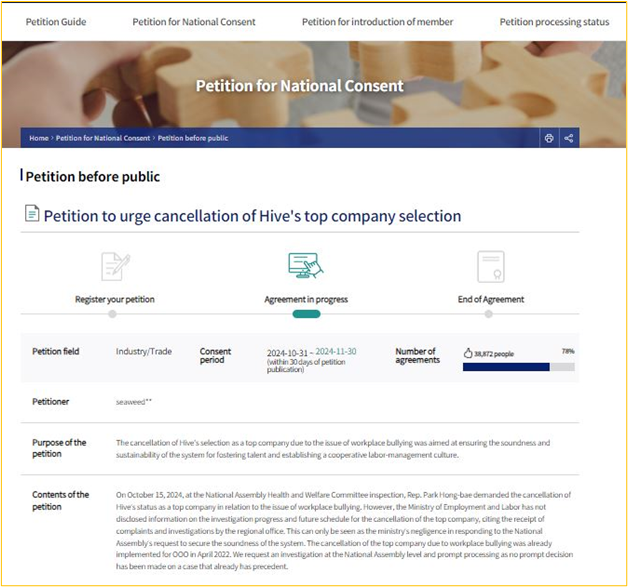The image size is (628, 587).
Task: Select the End of Agreement step dot
Action: tap(489, 314)
